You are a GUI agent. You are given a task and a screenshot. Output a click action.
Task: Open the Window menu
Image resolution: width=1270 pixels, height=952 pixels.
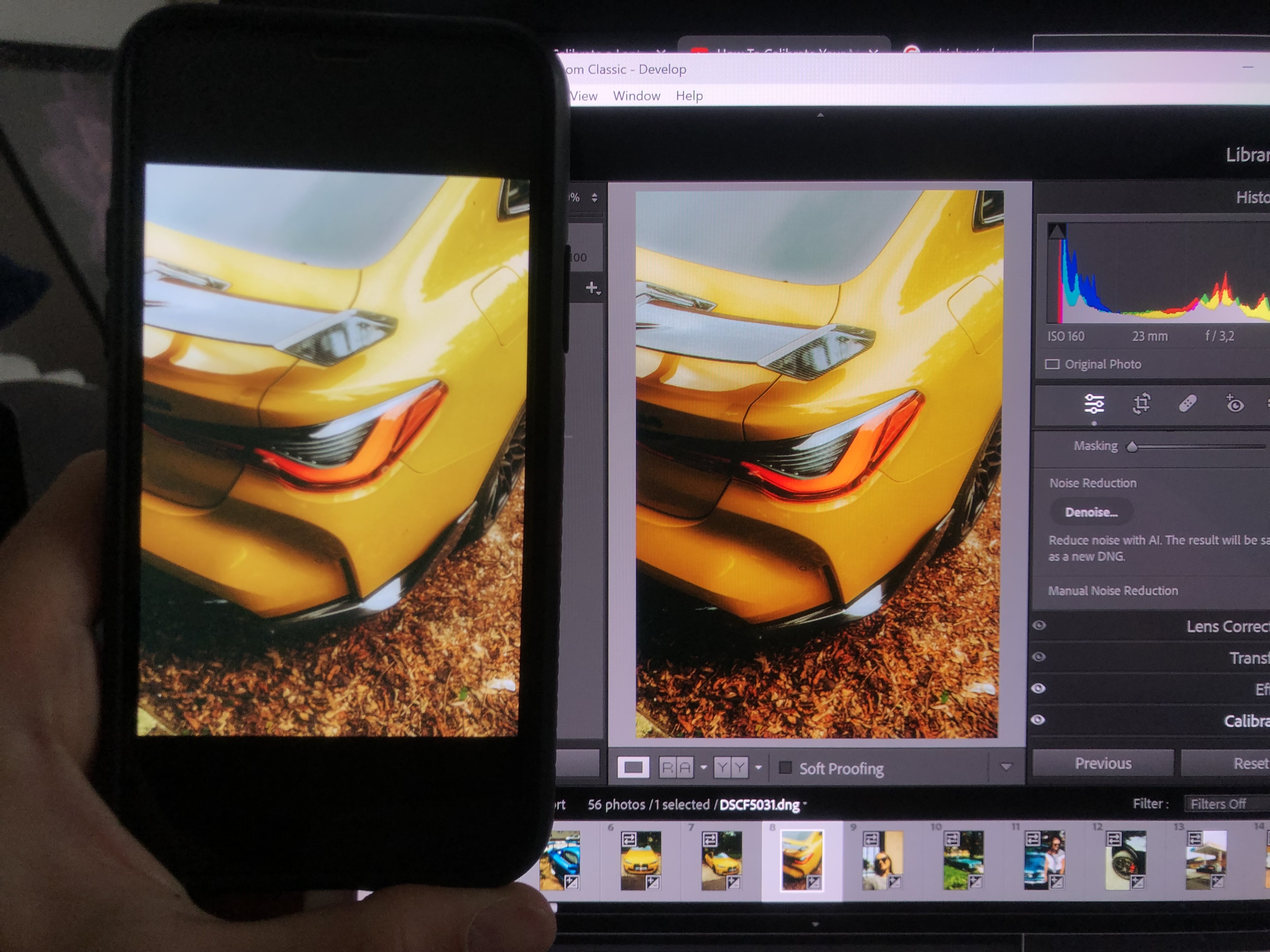637,96
